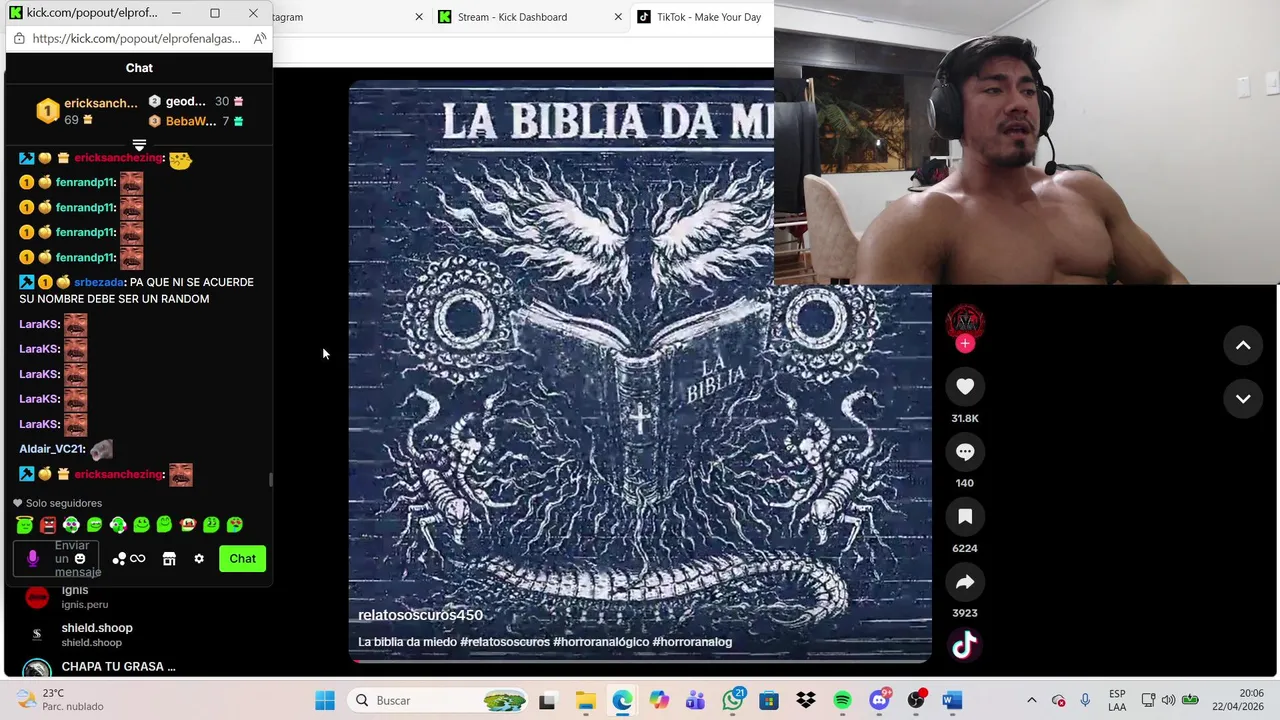Click the read aloud icon in address bar
1280x720 pixels.
(259, 38)
